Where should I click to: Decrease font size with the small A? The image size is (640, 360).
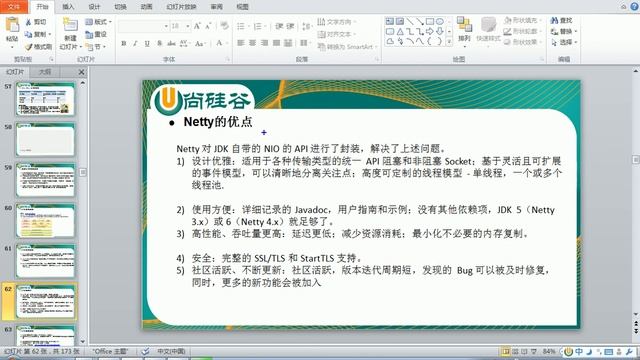click(208, 26)
